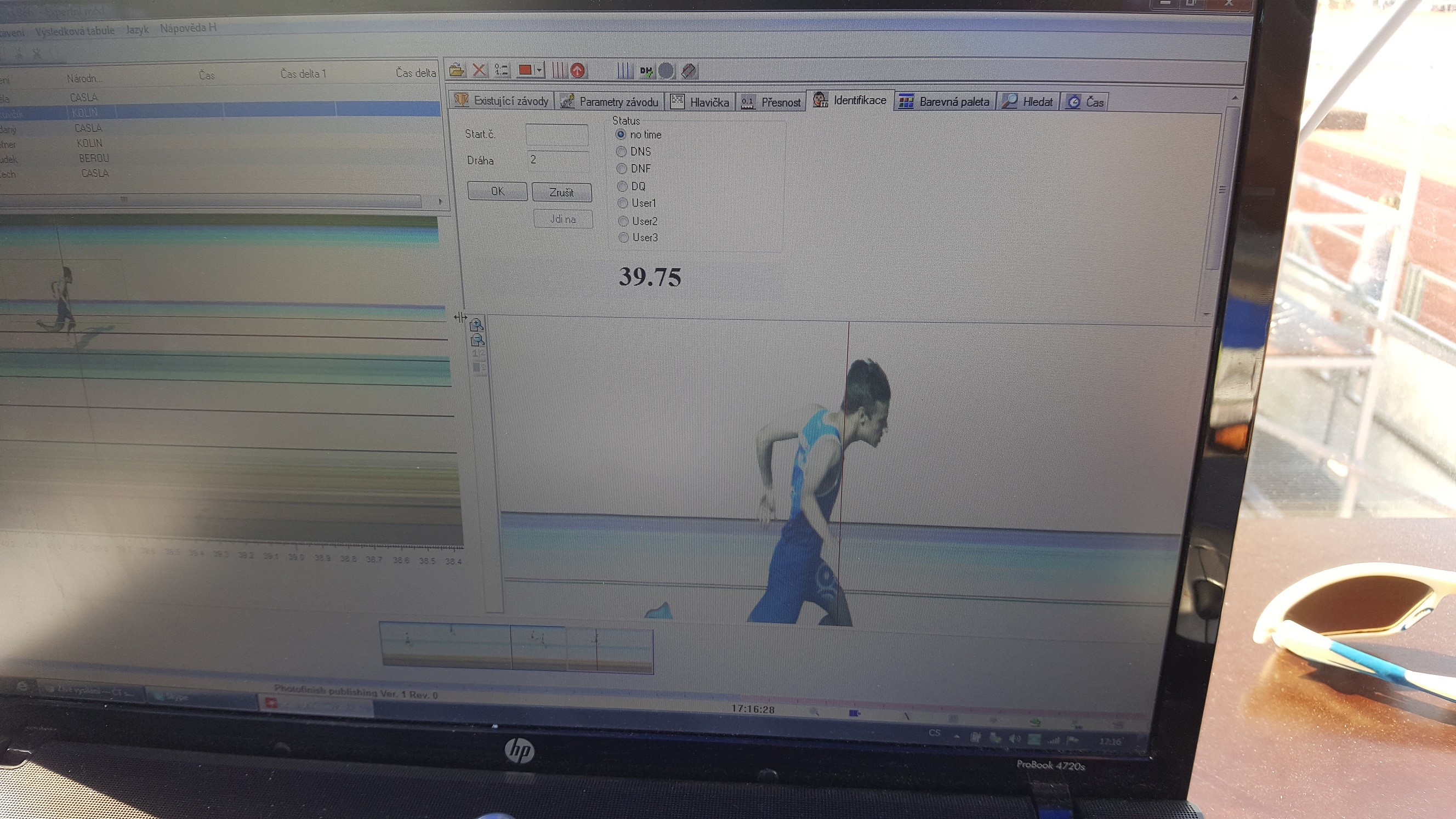
Task: Open the Hlavička tab
Action: [x=699, y=102]
